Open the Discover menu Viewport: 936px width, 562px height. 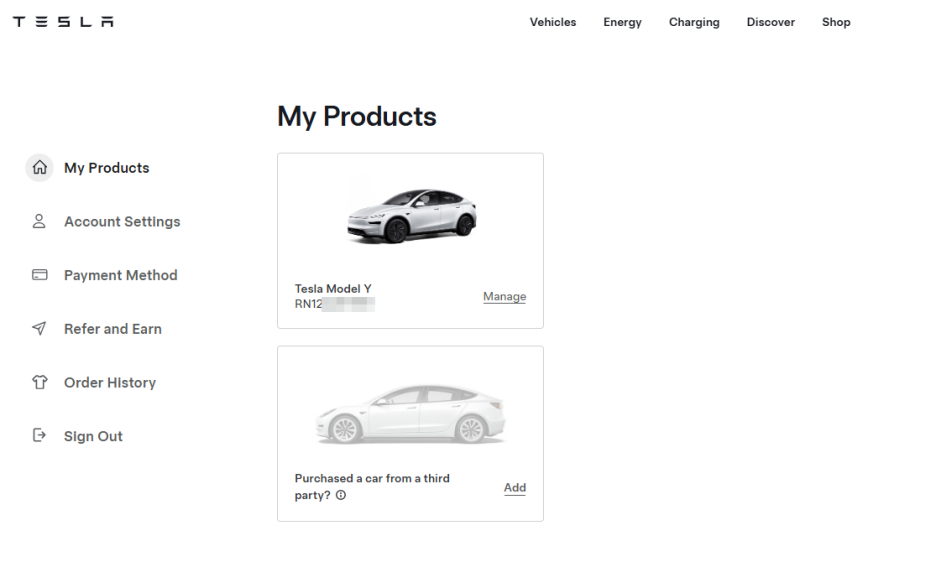(x=771, y=22)
